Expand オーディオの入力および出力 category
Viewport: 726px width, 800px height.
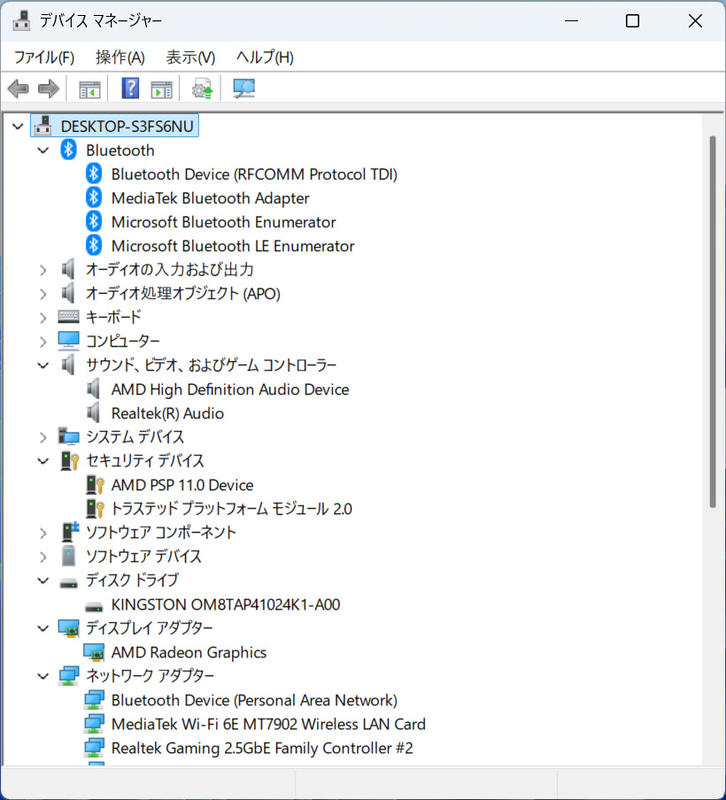tap(43, 270)
